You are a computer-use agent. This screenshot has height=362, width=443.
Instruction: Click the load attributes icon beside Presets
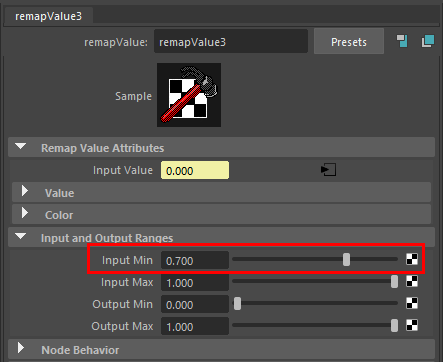pyautogui.click(x=402, y=41)
